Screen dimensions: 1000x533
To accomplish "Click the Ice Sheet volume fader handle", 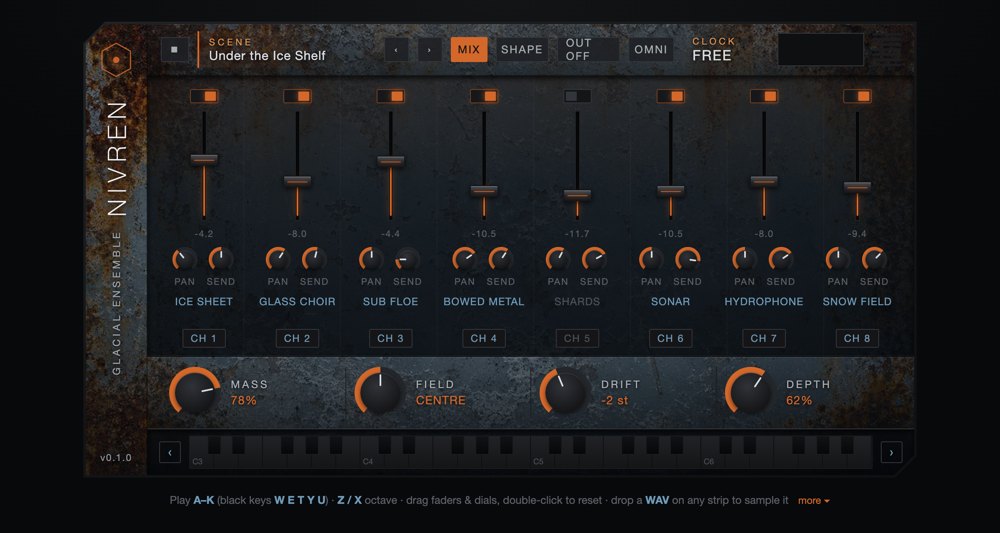I will [204, 160].
